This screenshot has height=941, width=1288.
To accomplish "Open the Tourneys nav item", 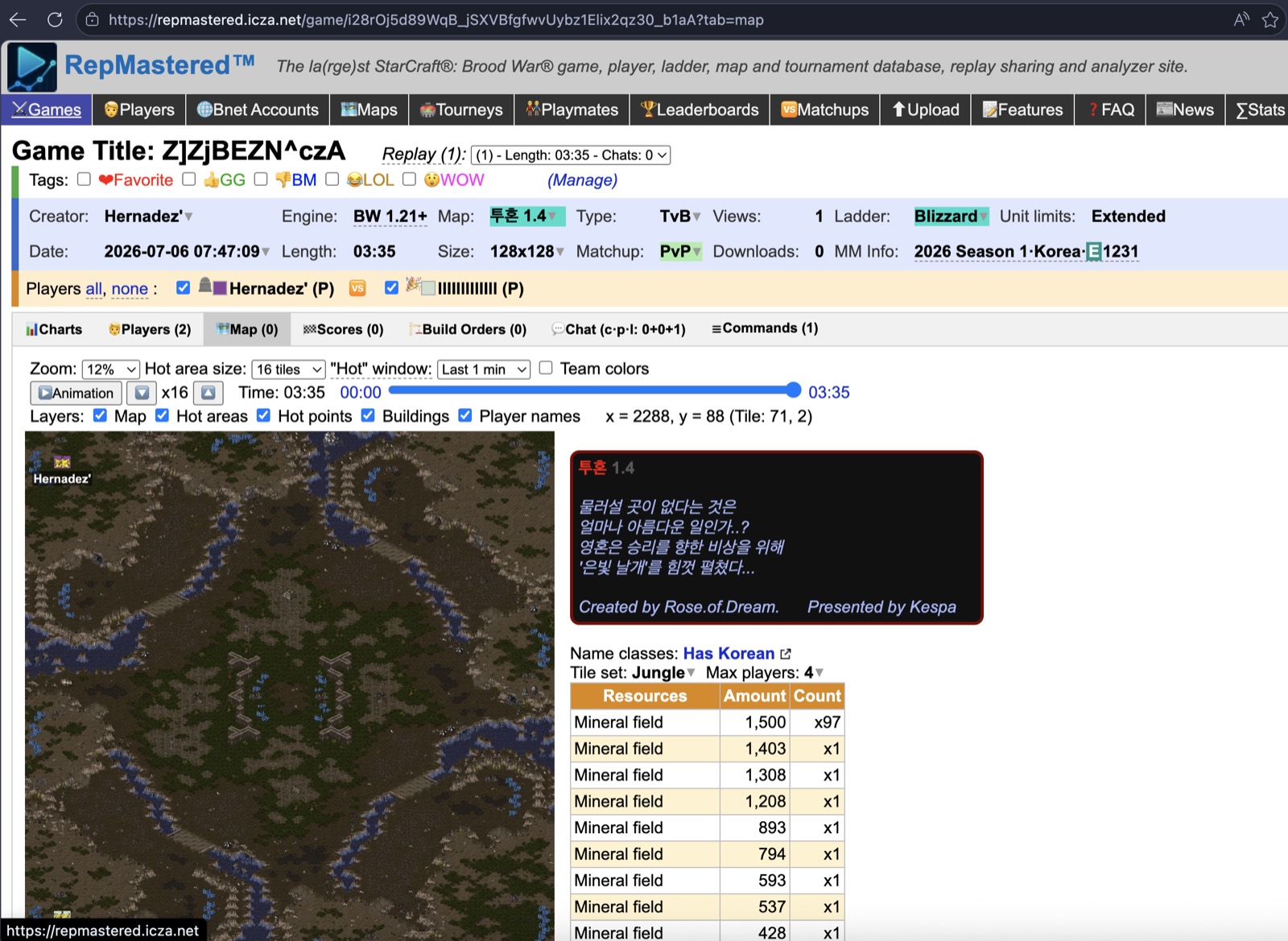I will coord(461,109).
